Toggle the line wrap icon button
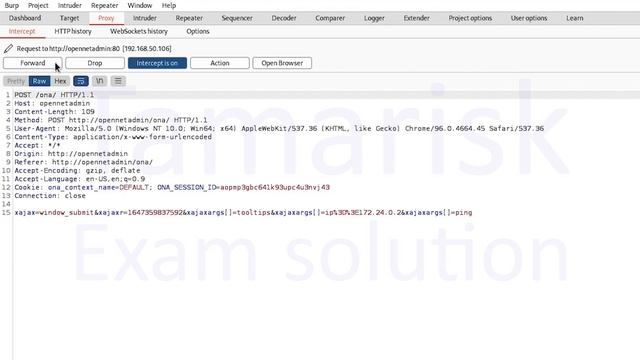Viewport: 640px width, 360px height. point(81,81)
